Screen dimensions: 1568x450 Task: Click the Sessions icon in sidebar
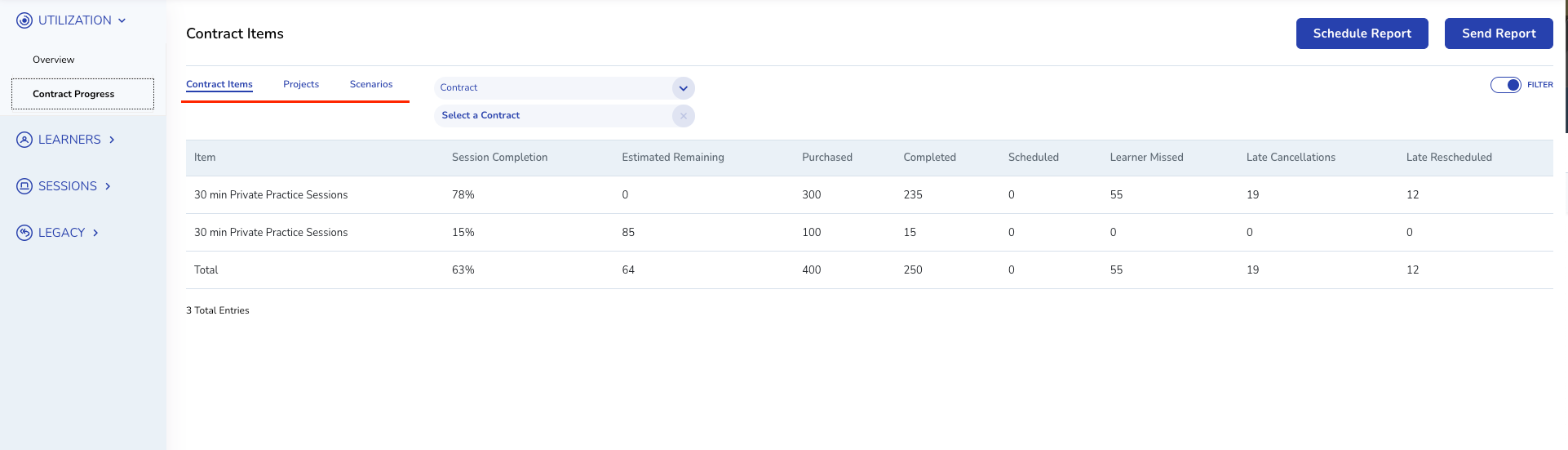pos(24,186)
